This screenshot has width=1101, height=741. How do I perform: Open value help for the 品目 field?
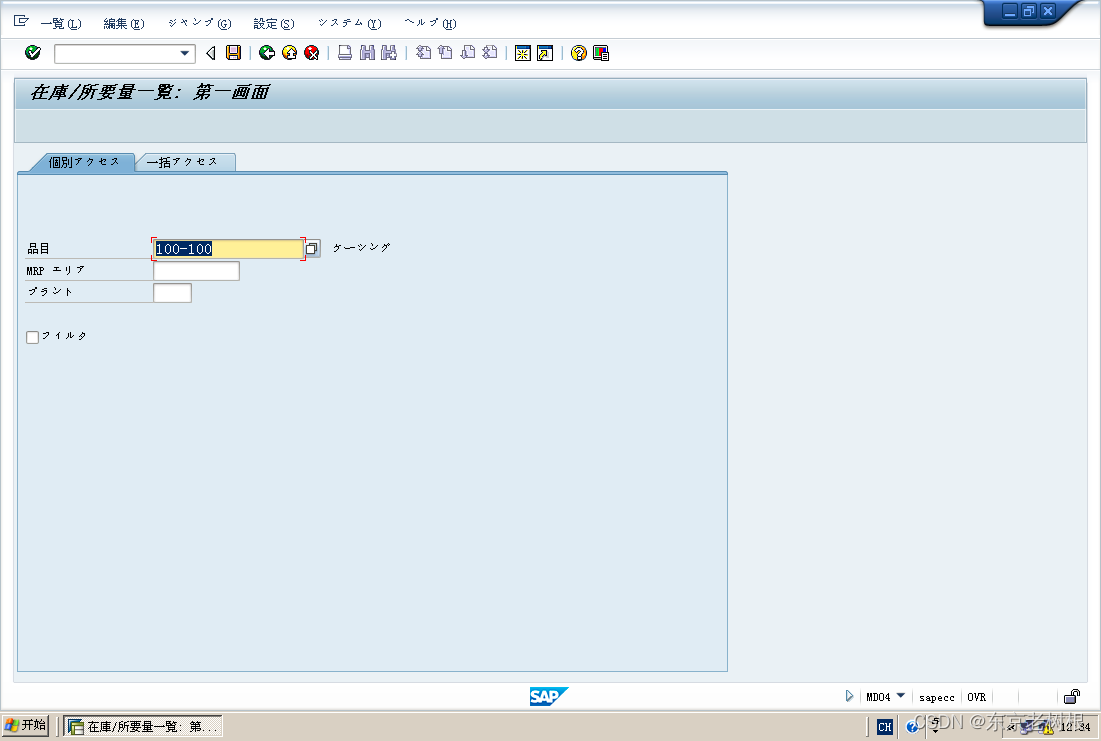tap(311, 248)
